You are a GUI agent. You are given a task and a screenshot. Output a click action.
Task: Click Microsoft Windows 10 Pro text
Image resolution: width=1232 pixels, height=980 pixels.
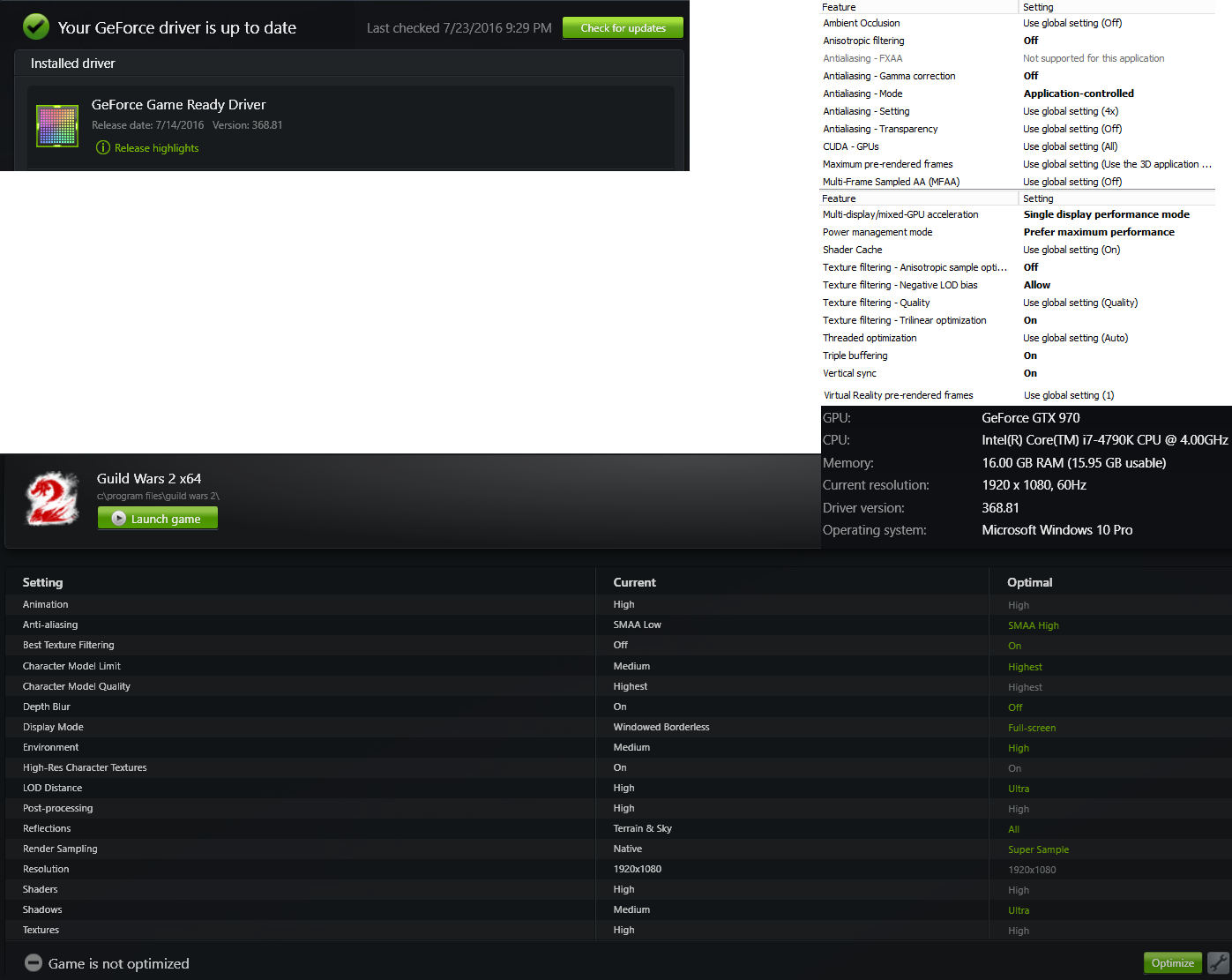pyautogui.click(x=1057, y=530)
